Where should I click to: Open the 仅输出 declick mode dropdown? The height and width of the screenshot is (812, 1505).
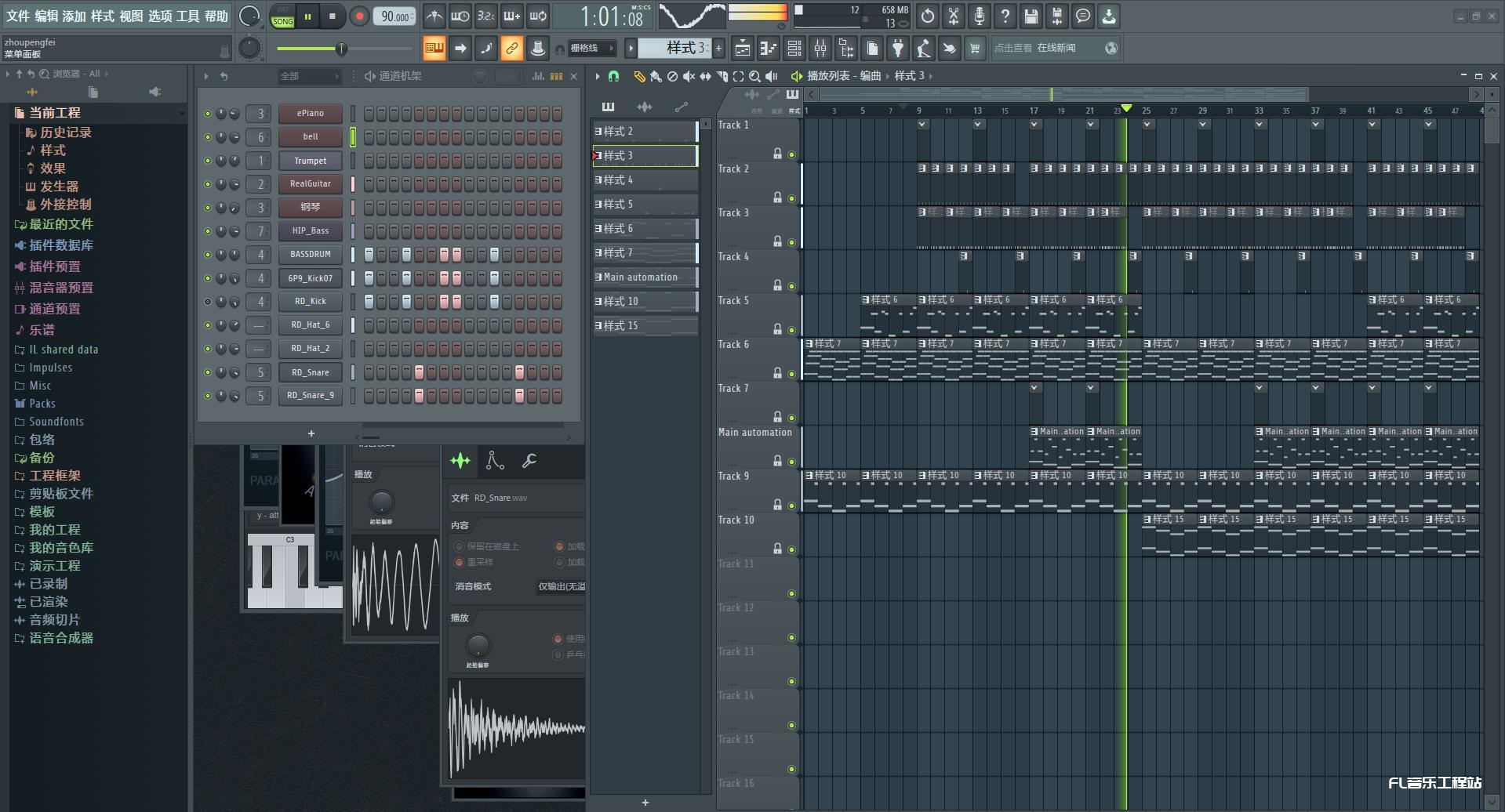pos(561,586)
